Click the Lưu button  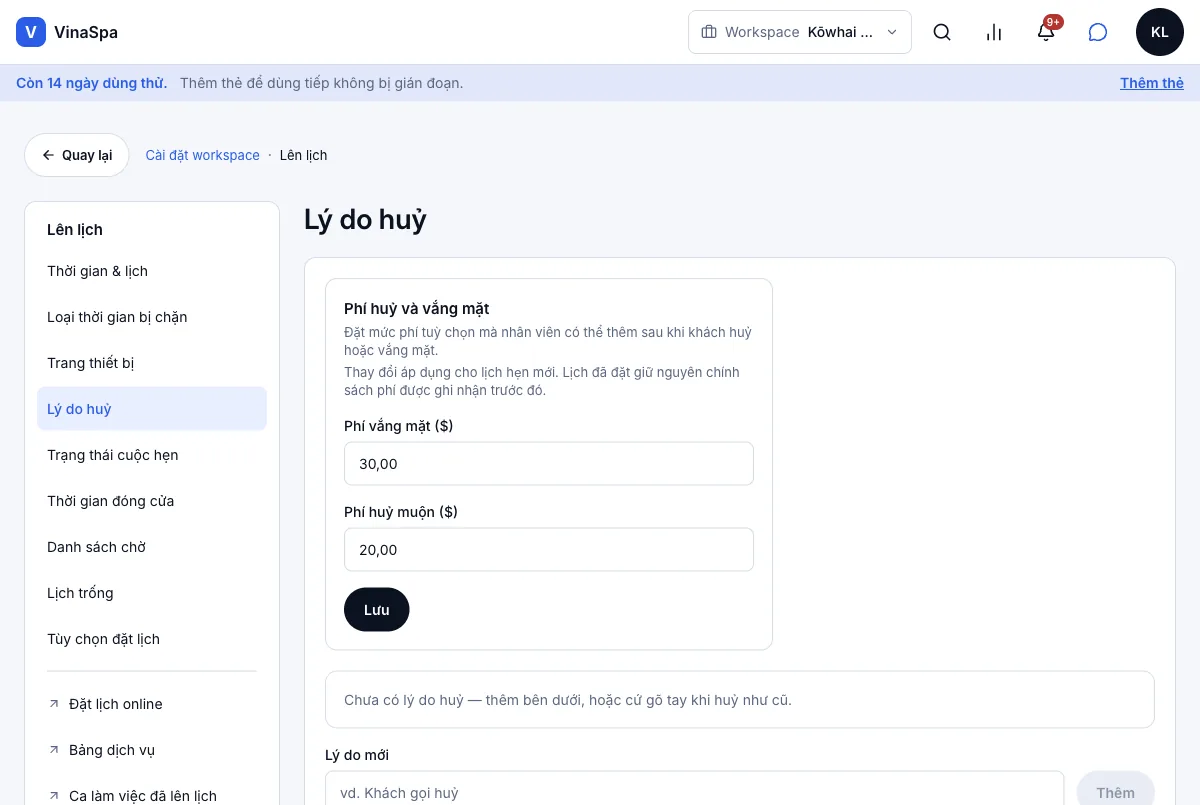(x=377, y=610)
